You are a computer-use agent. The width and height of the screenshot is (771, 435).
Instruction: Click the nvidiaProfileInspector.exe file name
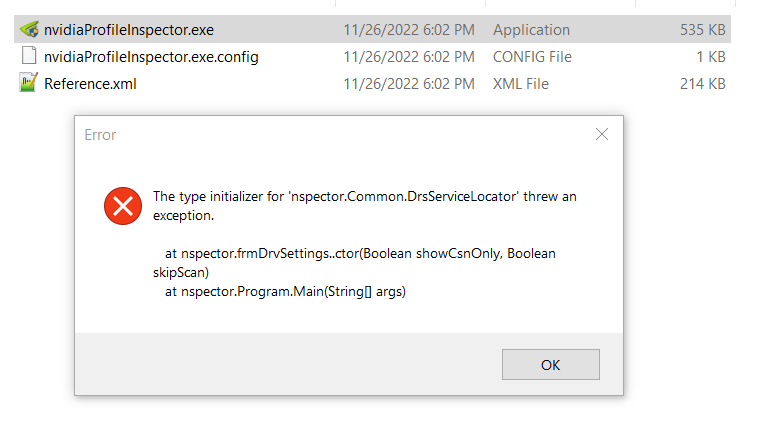(129, 30)
